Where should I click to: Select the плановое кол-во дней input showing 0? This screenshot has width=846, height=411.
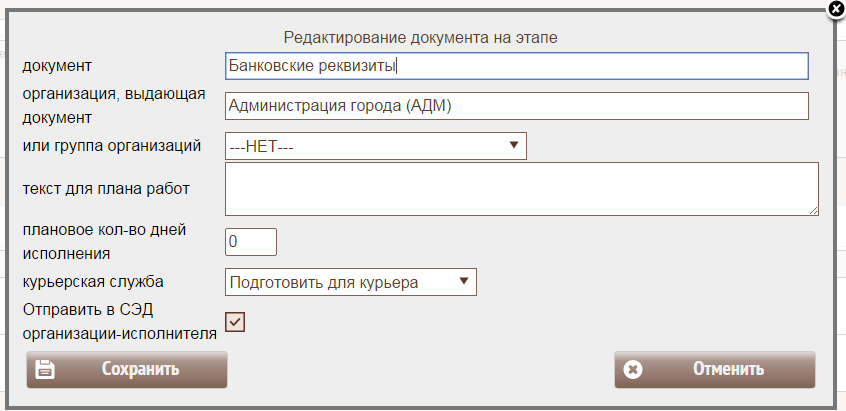[x=250, y=242]
